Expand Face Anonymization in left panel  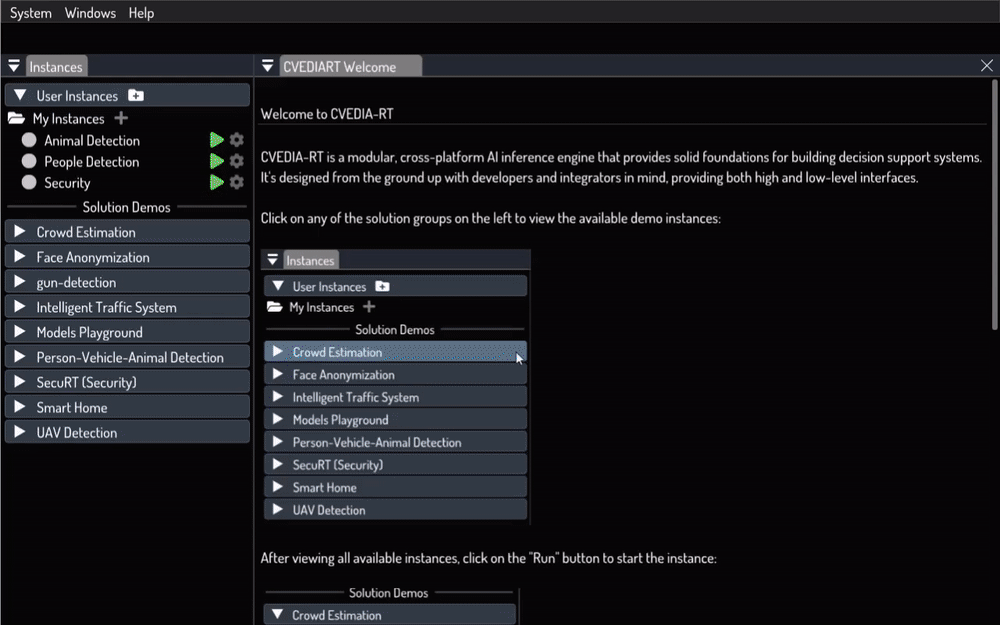click(127, 257)
